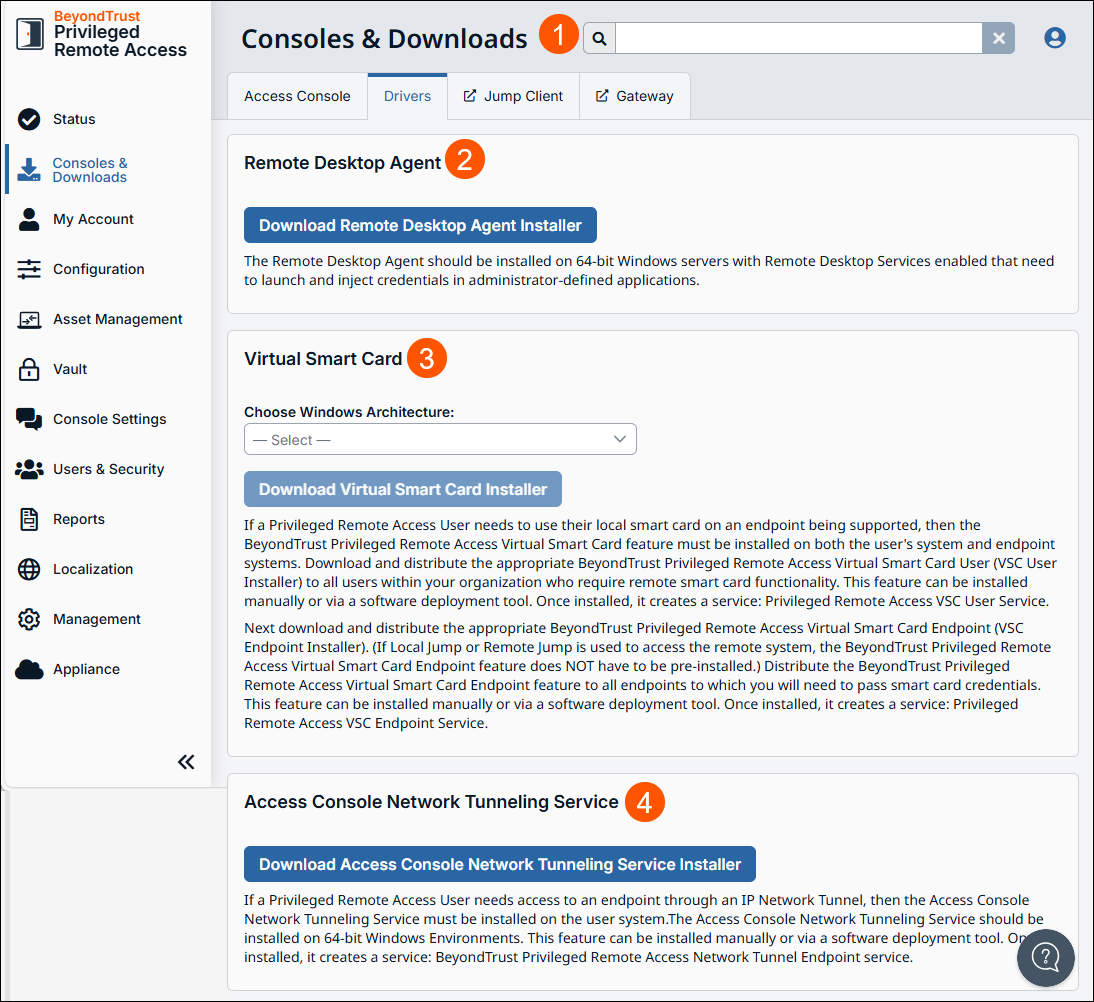Download the Remote Desktop Agent Installer
Image resolution: width=1094 pixels, height=1002 pixels.
click(x=419, y=224)
